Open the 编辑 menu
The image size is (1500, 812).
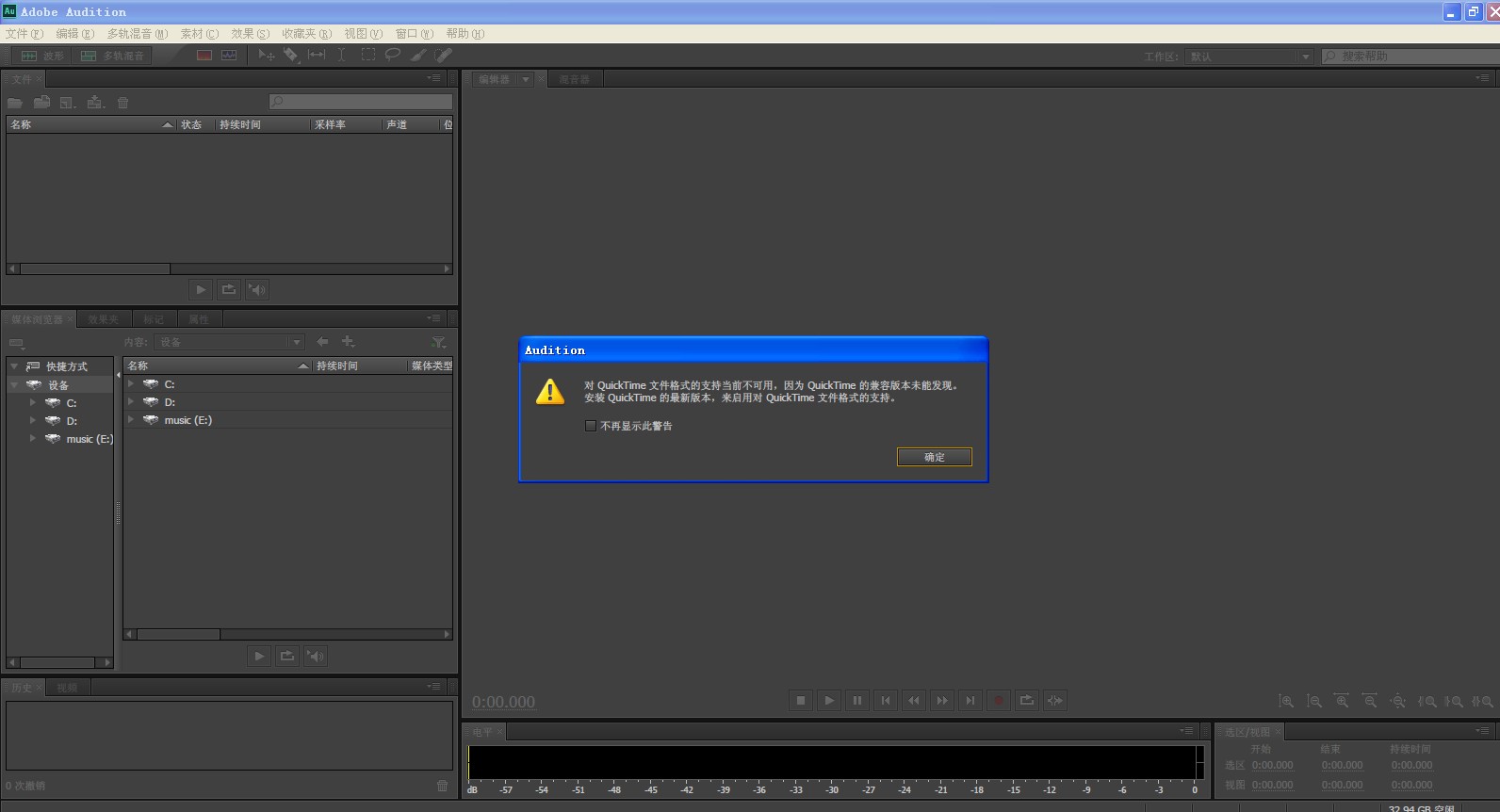coord(74,33)
